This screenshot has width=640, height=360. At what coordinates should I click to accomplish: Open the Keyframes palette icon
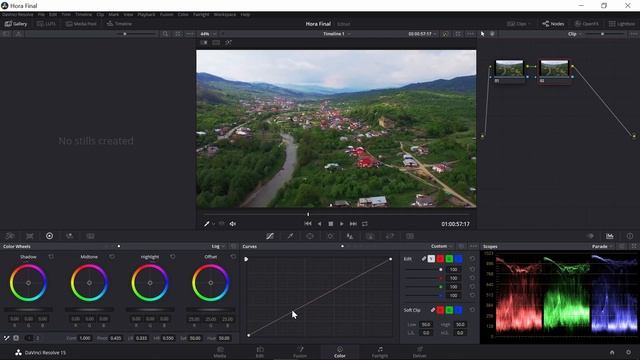590,236
